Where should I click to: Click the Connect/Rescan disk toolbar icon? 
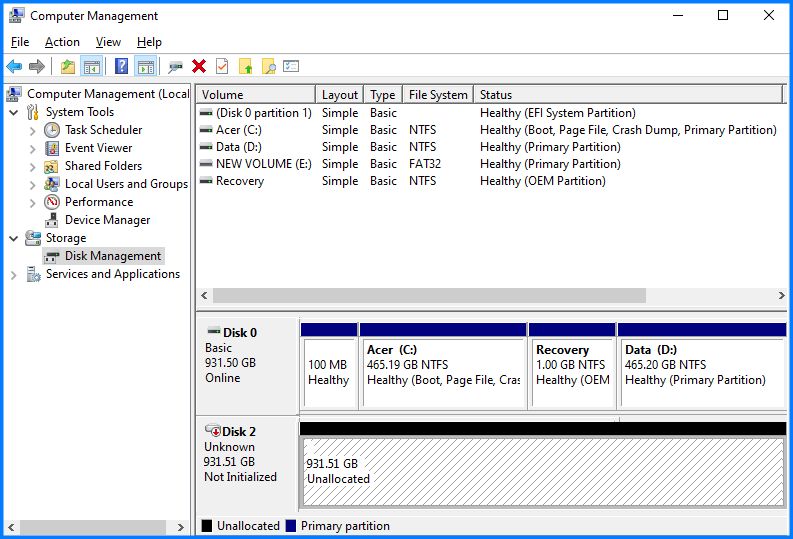click(175, 67)
